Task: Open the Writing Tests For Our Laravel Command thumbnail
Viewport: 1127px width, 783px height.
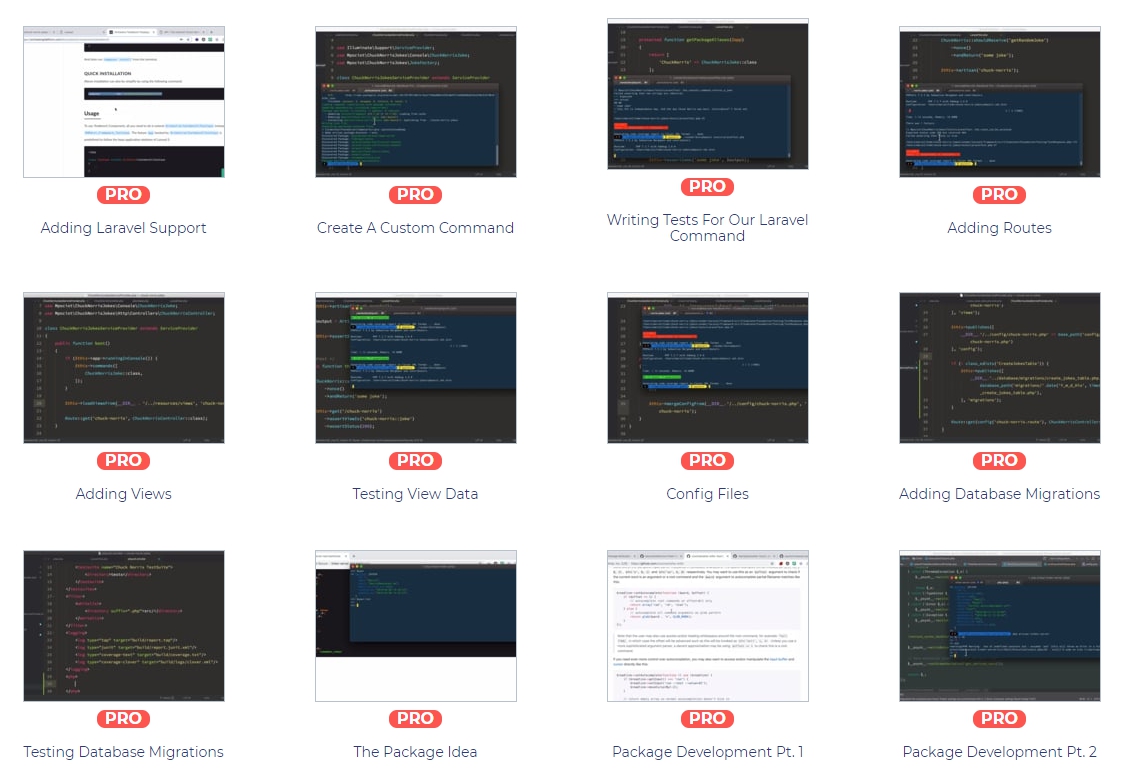Action: pyautogui.click(x=707, y=94)
